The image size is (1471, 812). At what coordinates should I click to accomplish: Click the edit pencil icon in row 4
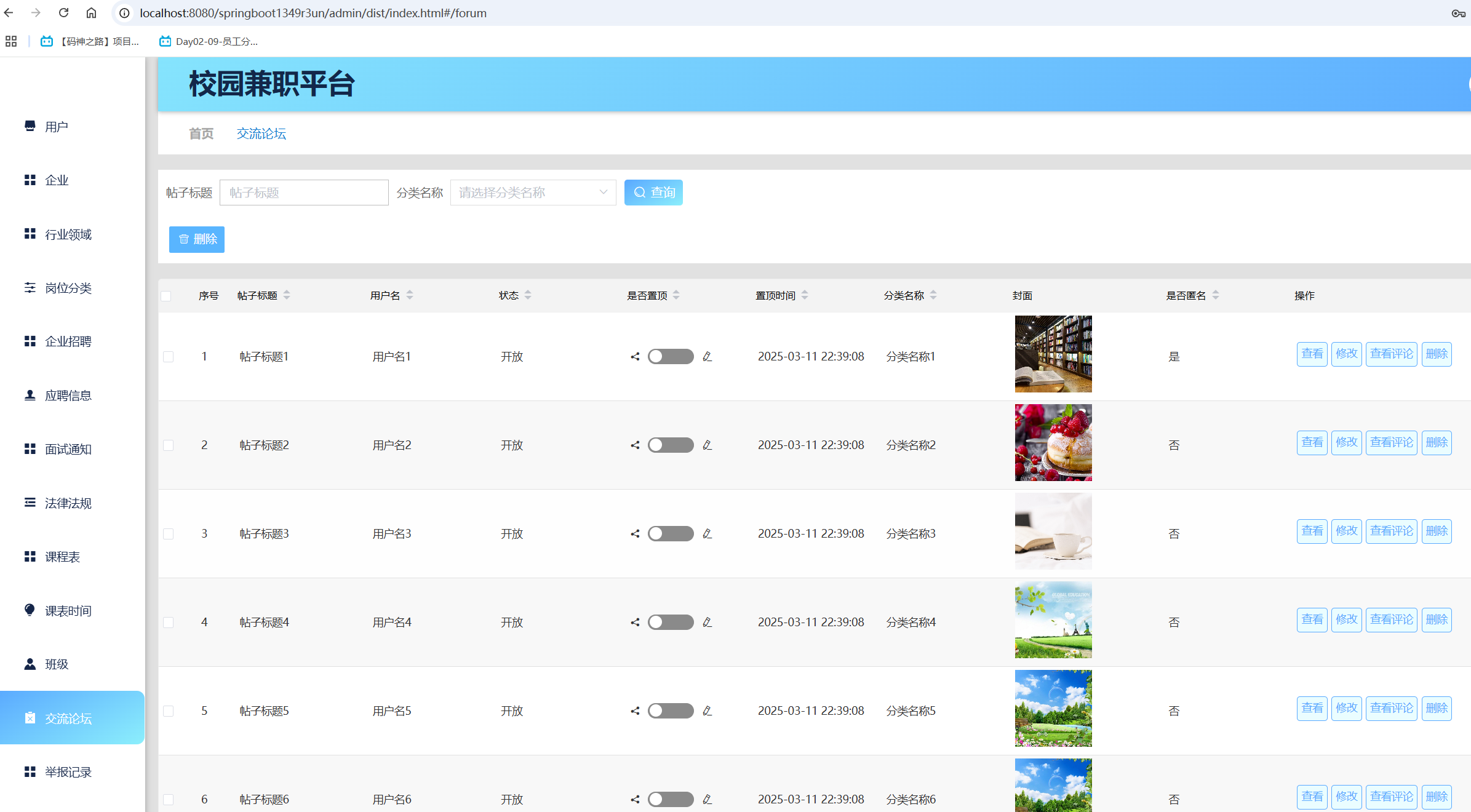[x=707, y=623]
